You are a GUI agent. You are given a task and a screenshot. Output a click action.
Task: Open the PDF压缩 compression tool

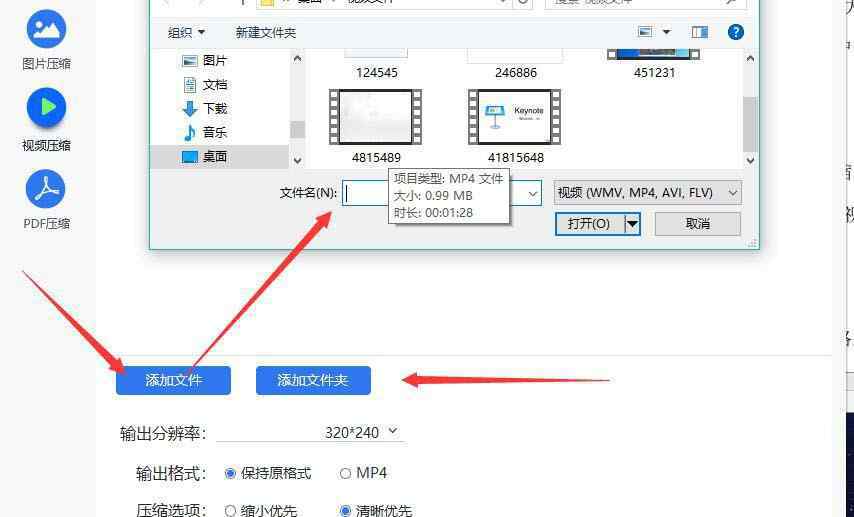[46, 188]
